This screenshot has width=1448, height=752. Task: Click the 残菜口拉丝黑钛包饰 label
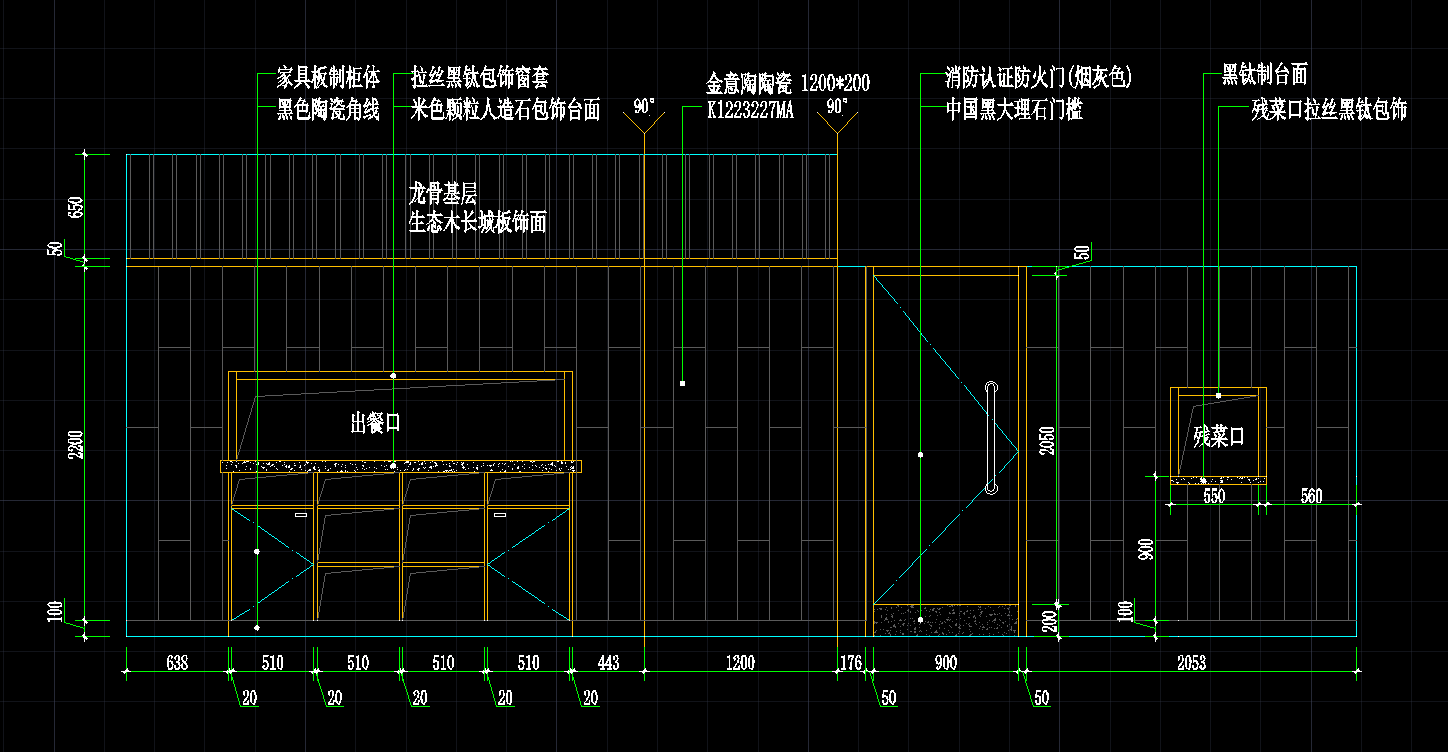(1329, 110)
